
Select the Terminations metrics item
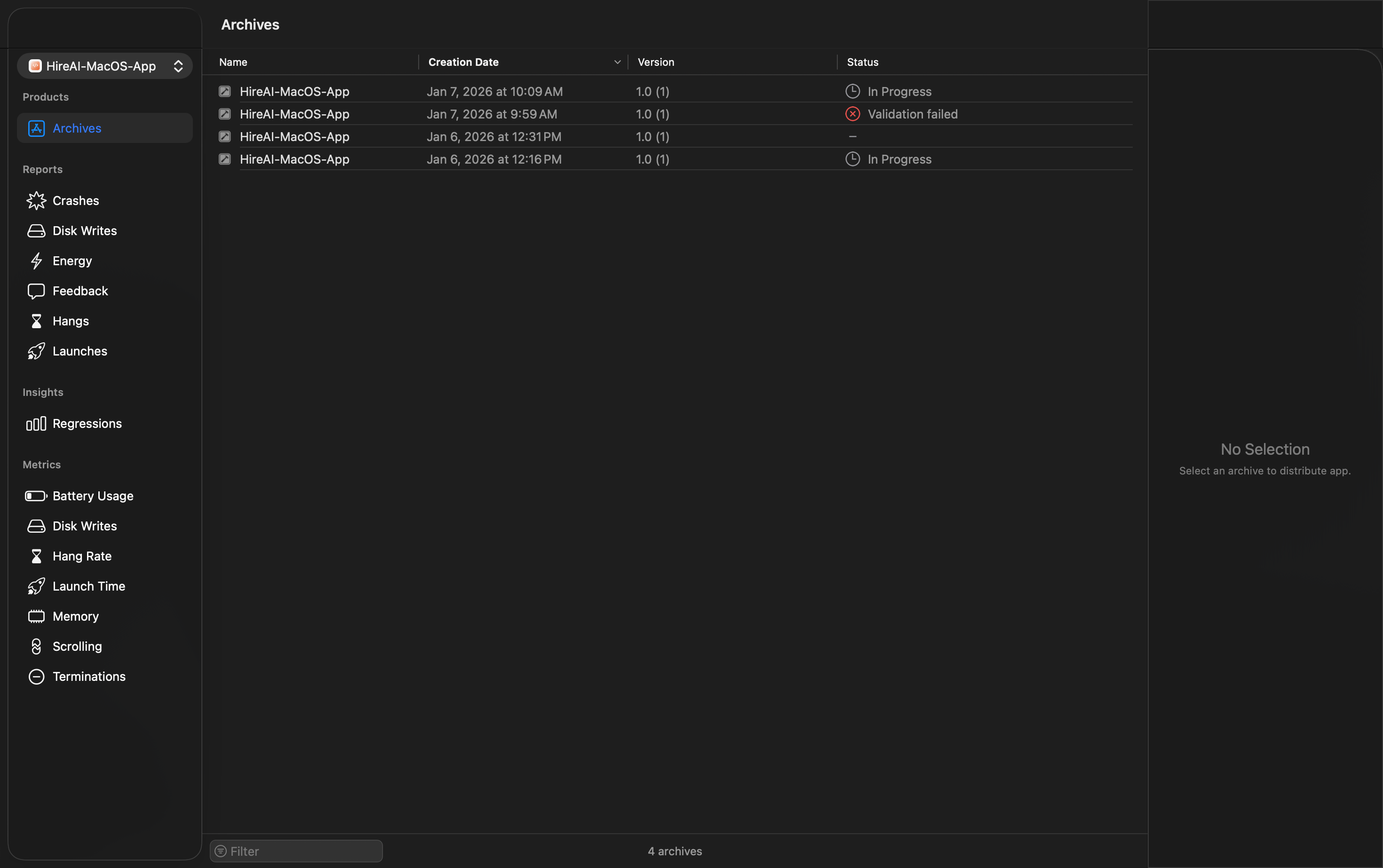click(x=88, y=676)
